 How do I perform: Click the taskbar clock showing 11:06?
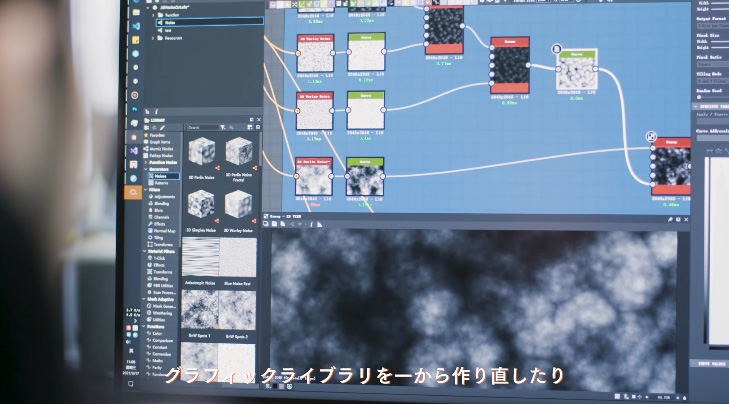coord(131,361)
